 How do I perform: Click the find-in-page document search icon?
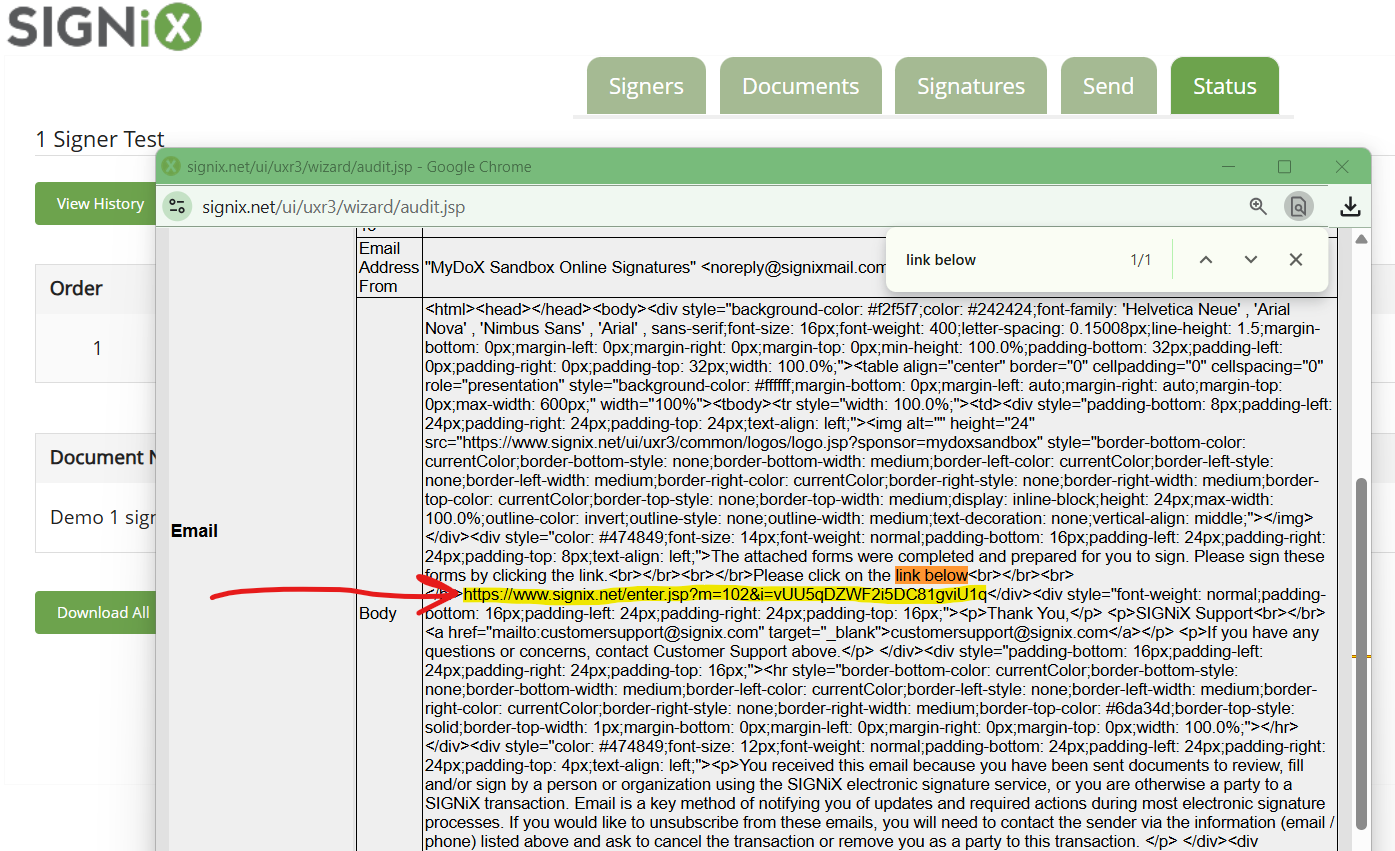[x=1298, y=206]
